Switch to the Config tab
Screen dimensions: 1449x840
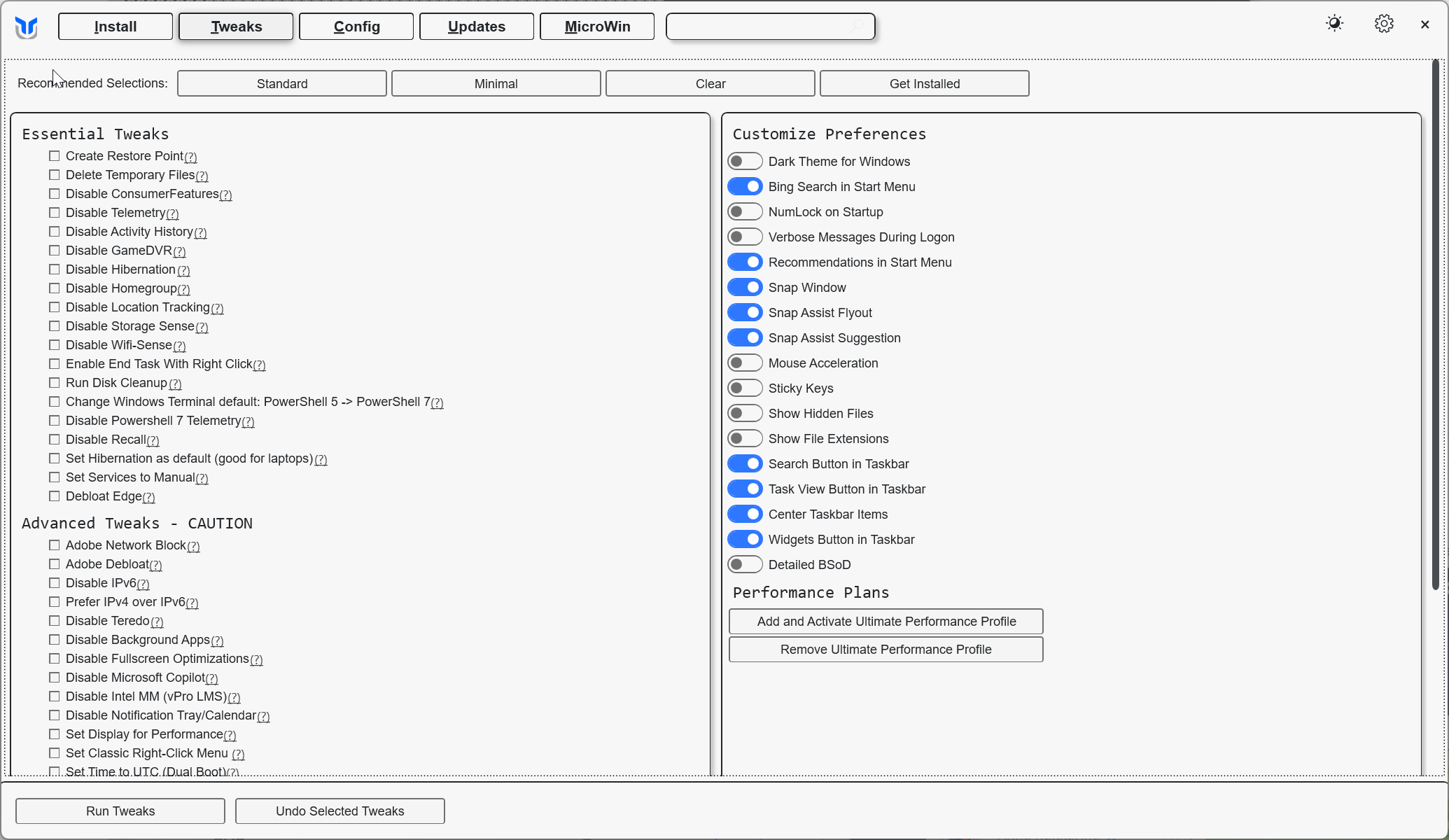coord(356,27)
